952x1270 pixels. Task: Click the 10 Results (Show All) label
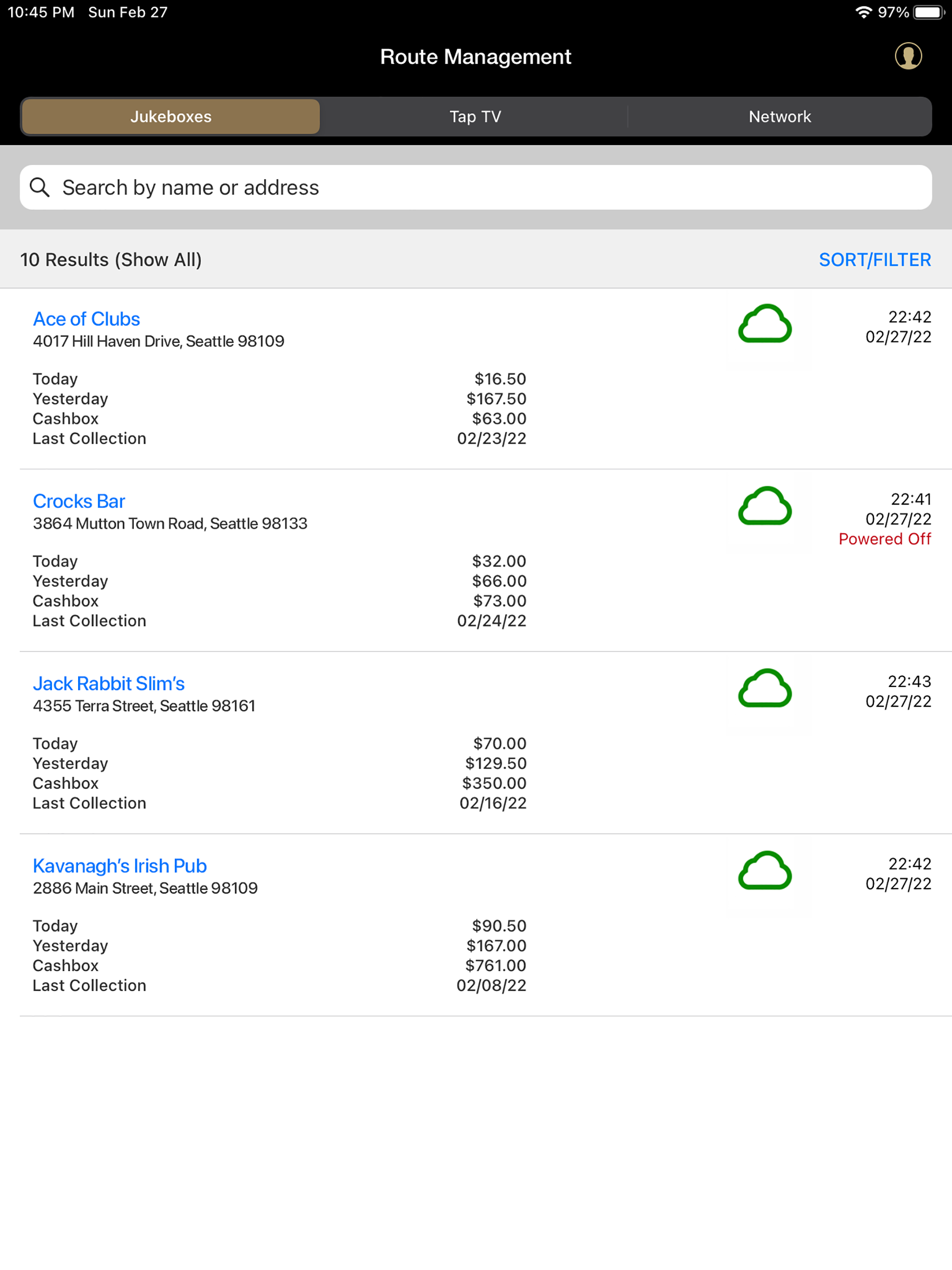pos(111,259)
